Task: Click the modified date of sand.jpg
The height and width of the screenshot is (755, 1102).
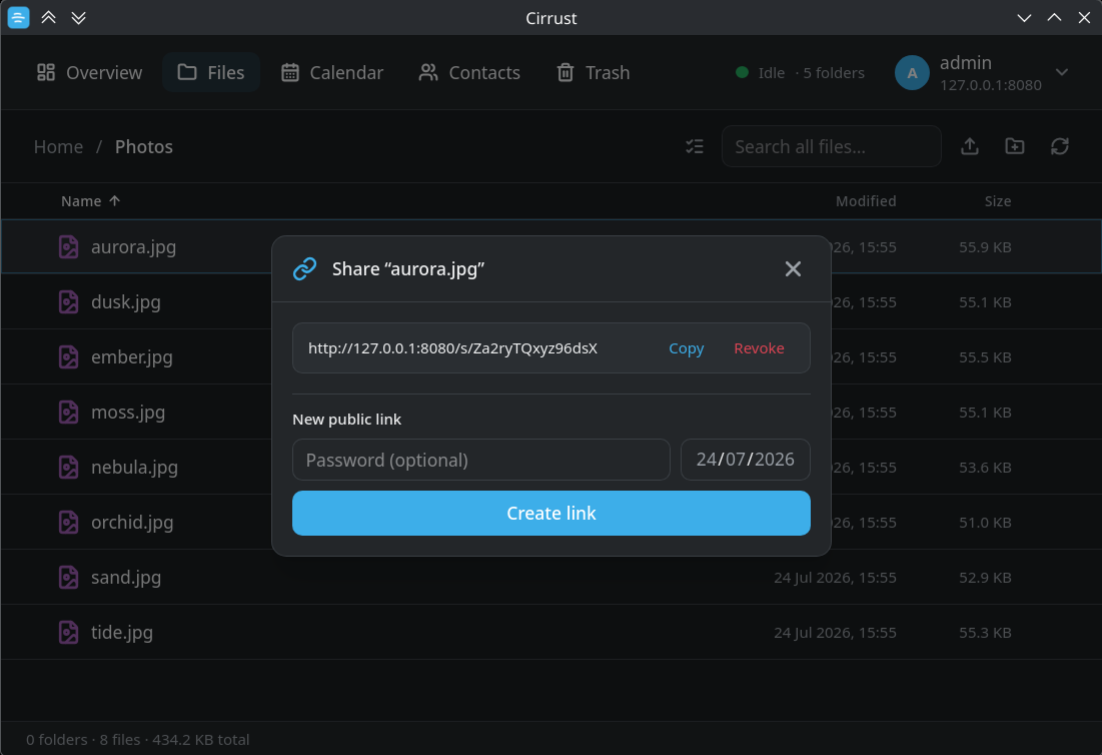Action: click(835, 577)
